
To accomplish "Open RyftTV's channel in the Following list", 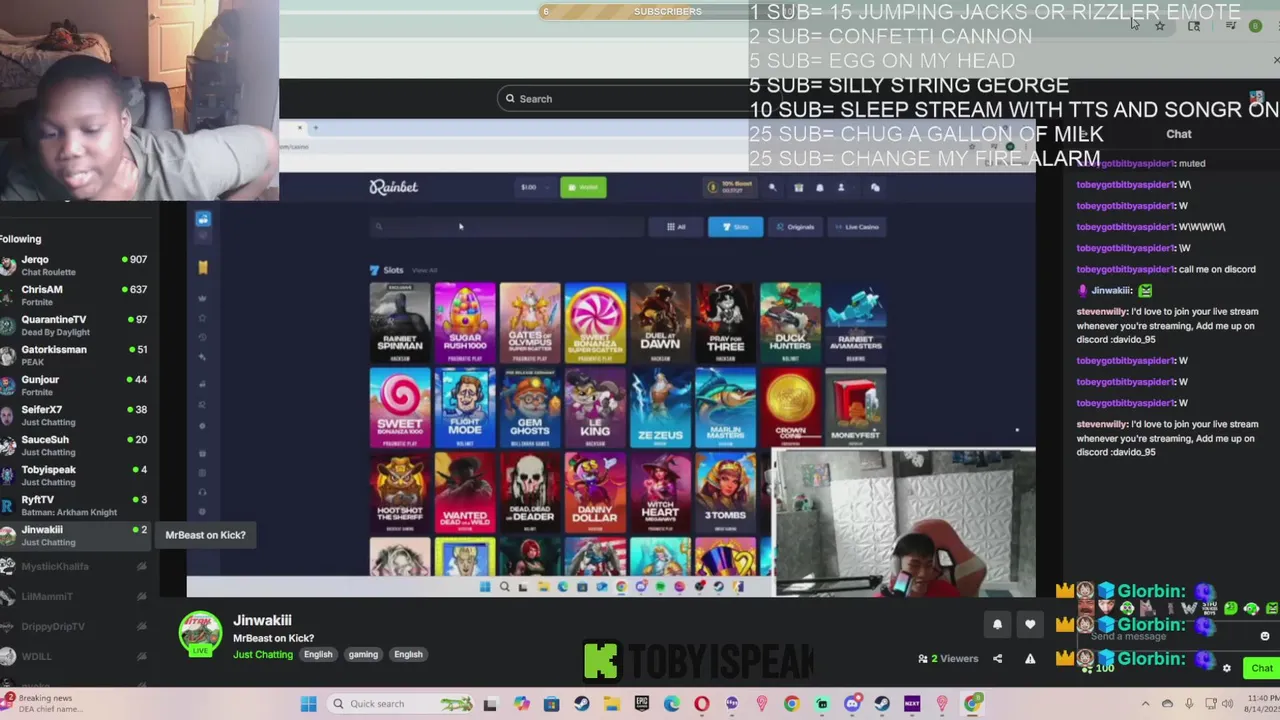I will pos(75,505).
